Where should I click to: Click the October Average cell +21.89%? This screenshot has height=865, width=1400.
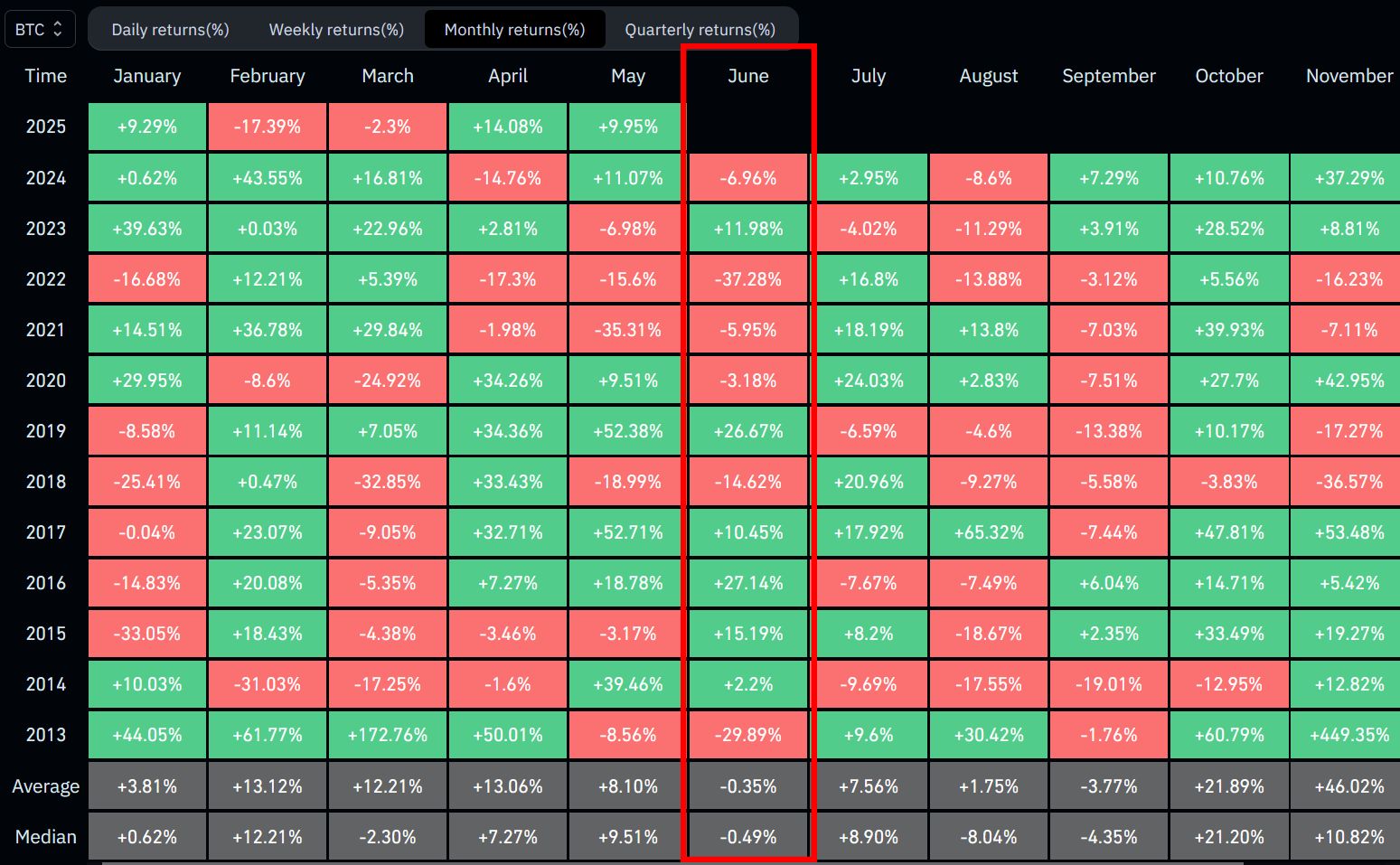pyautogui.click(x=1229, y=786)
